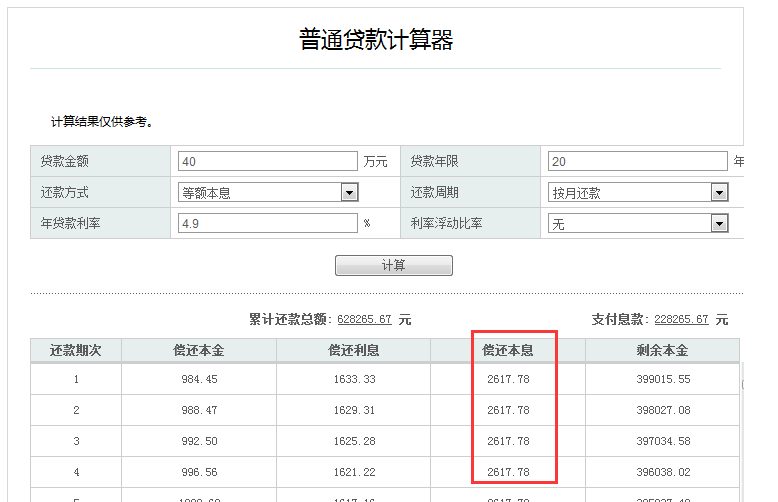
Task: Select principal cell 988.47
Action: tap(199, 410)
